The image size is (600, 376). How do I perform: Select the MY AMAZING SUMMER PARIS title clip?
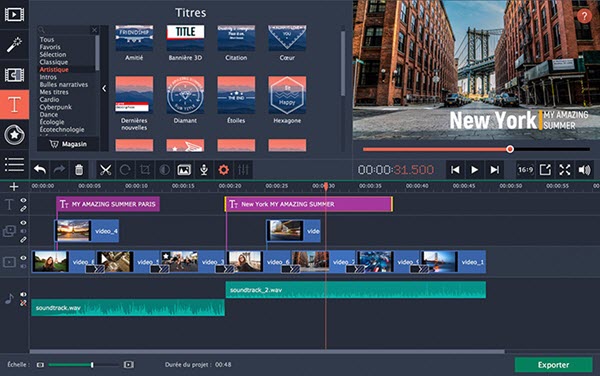coord(108,204)
